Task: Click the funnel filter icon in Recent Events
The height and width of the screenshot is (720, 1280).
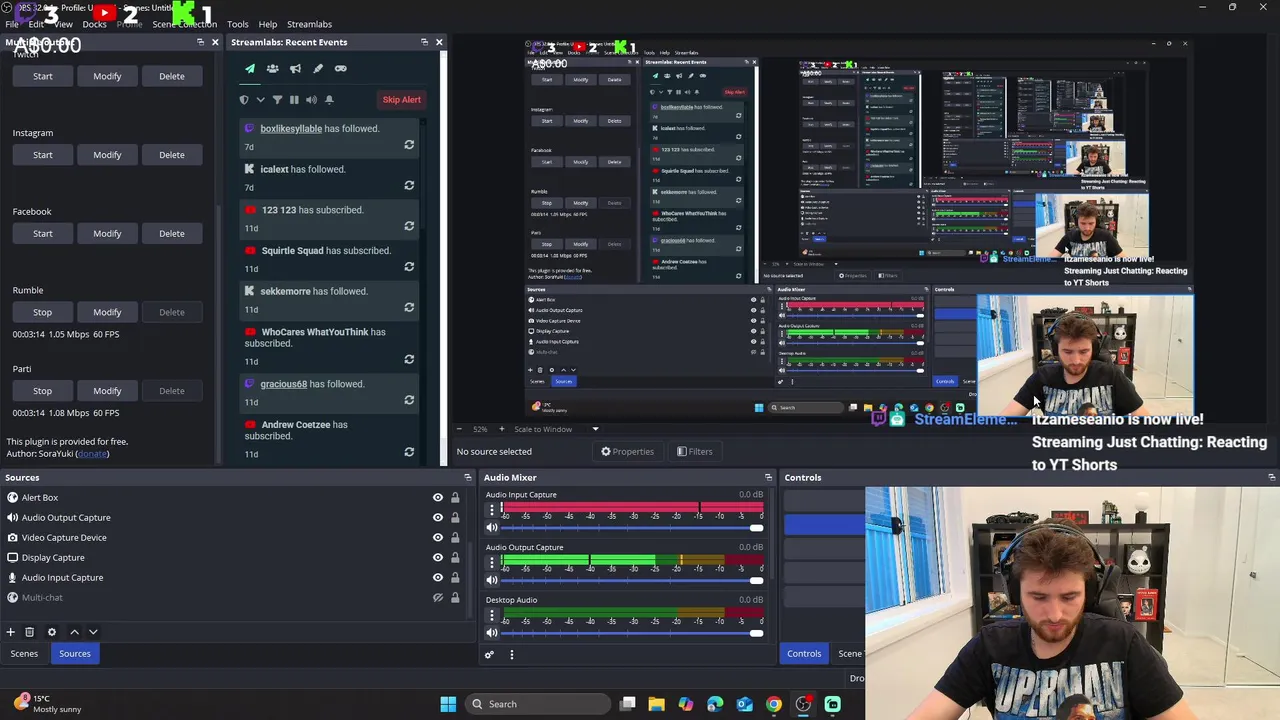Action: point(277,100)
